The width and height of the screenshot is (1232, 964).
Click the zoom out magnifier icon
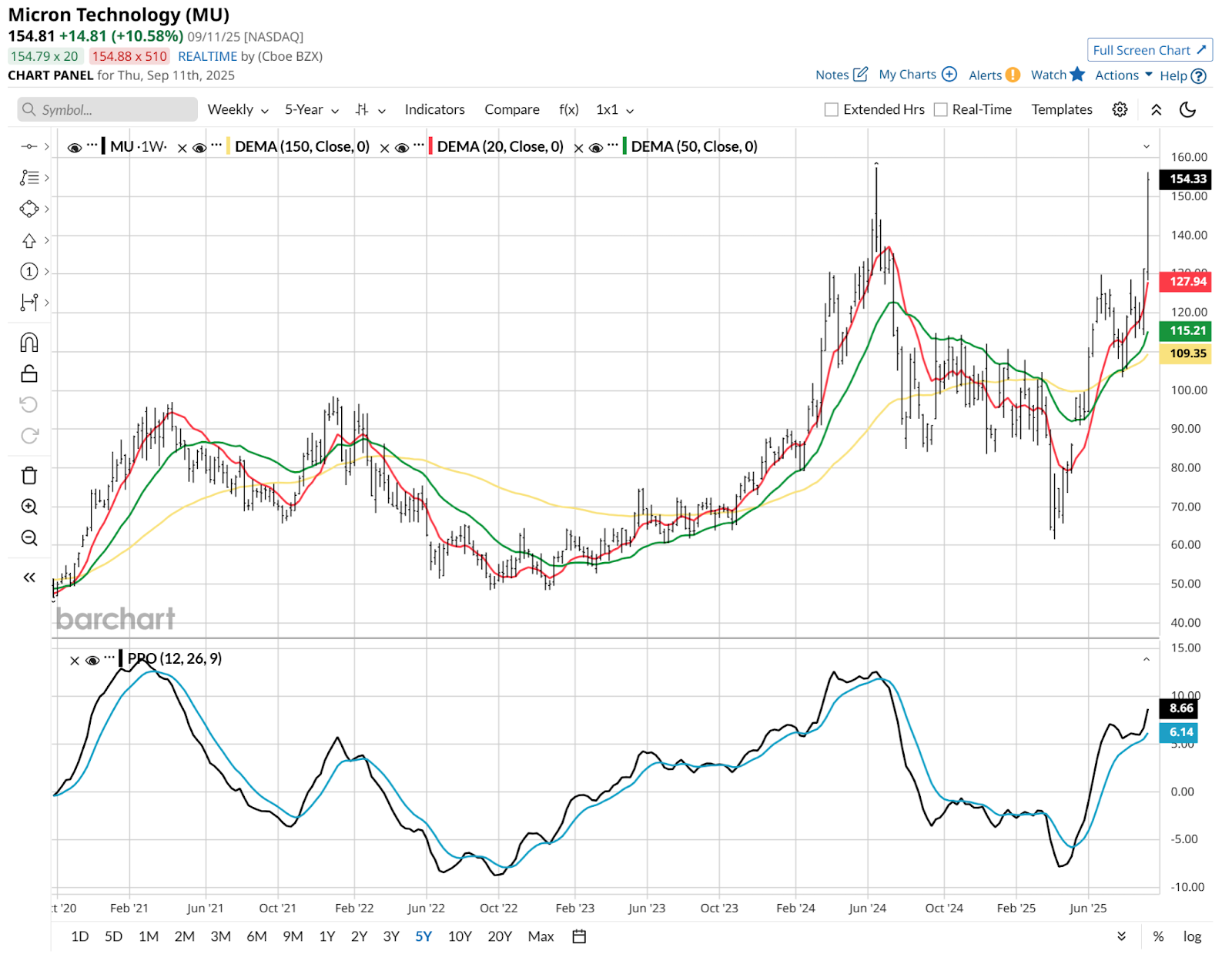pos(28,537)
